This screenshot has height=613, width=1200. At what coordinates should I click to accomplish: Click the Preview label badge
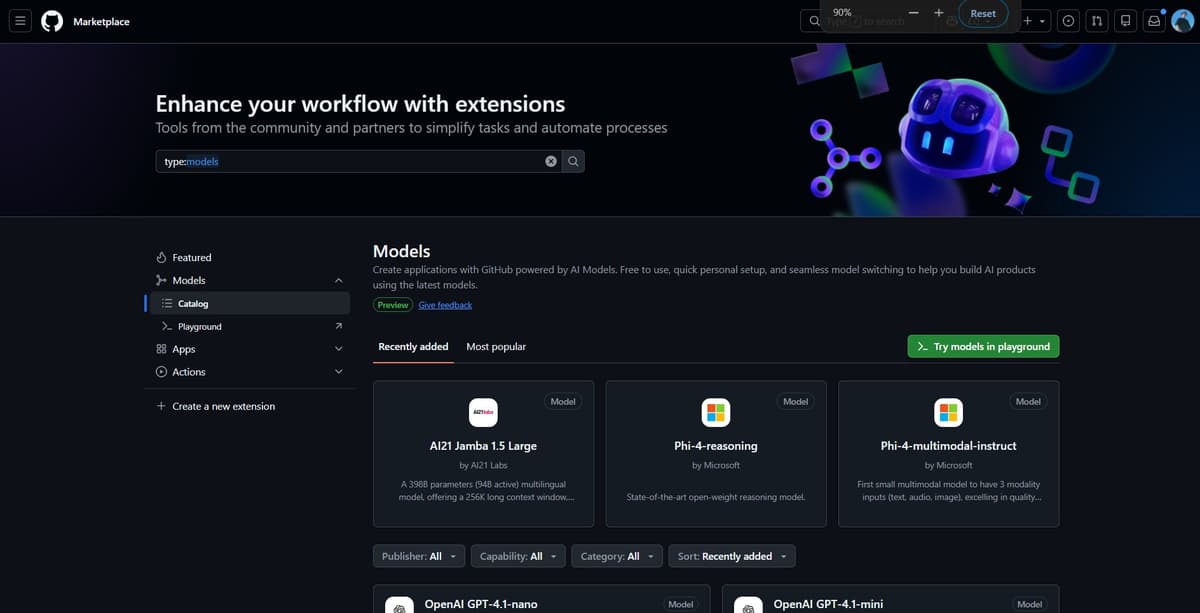[x=393, y=305]
